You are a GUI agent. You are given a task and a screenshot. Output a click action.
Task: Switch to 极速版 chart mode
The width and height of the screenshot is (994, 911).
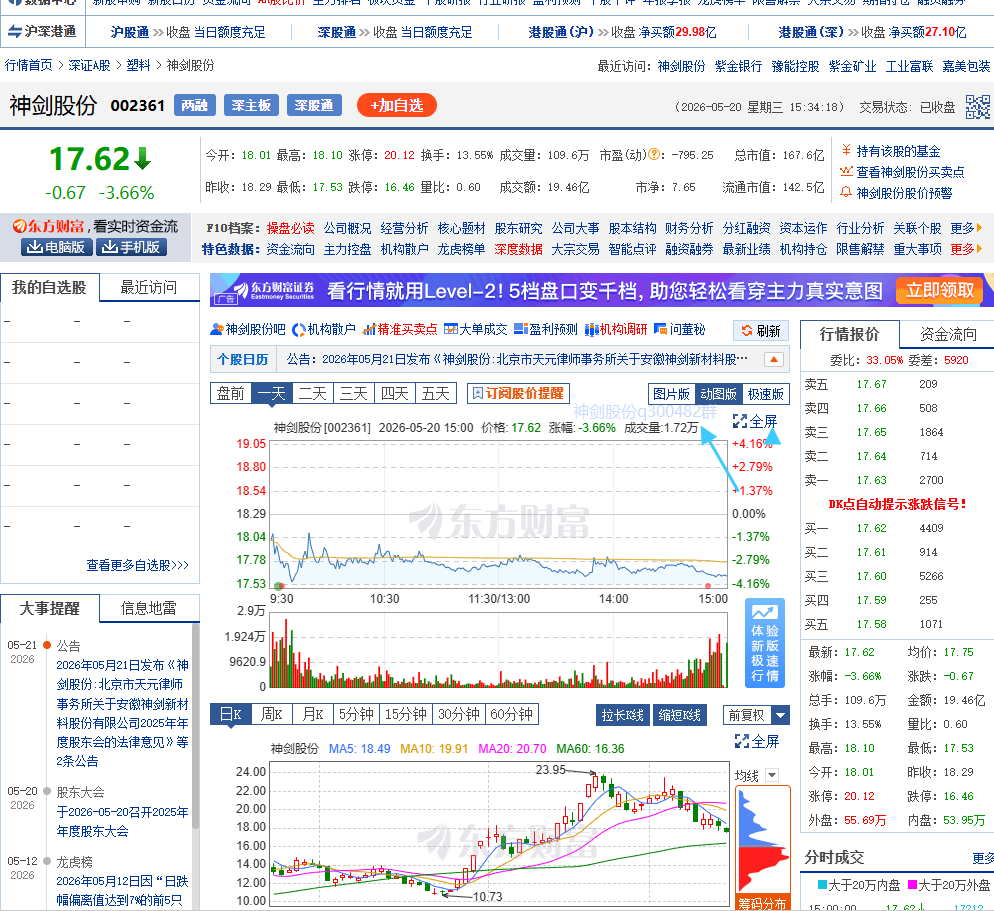pos(766,394)
